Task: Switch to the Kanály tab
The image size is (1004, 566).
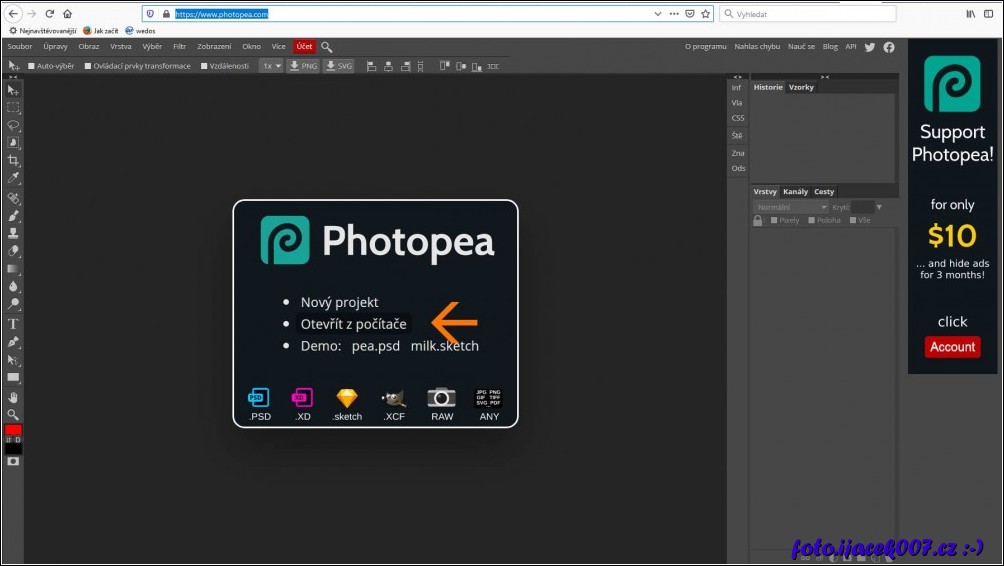Action: coord(796,192)
